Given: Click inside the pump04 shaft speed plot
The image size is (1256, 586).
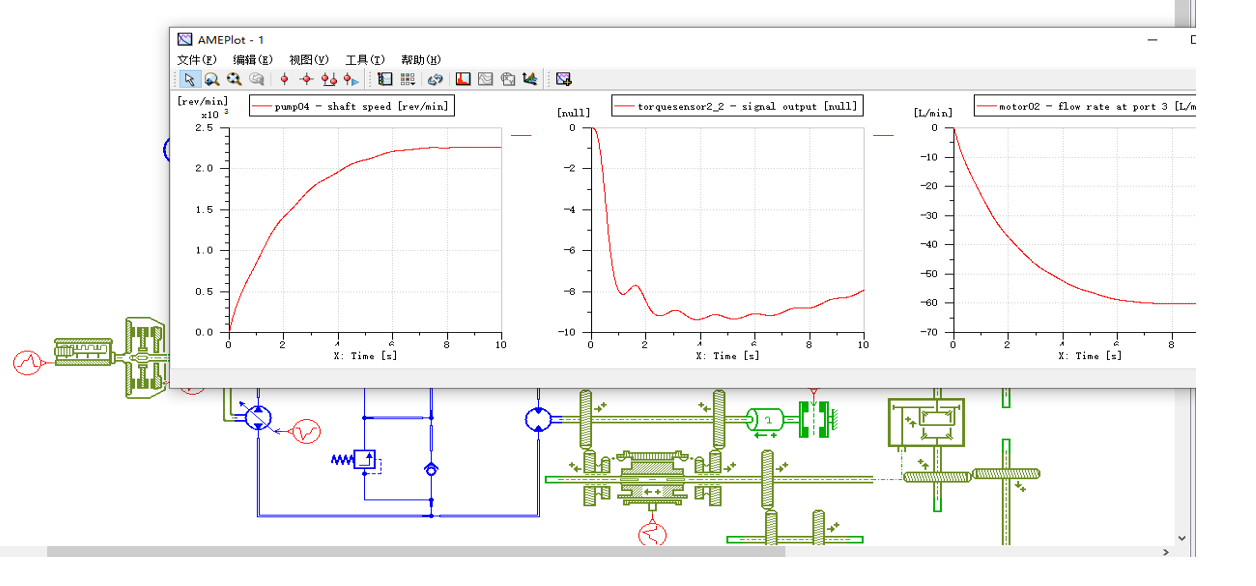Looking at the screenshot, I should [365, 230].
